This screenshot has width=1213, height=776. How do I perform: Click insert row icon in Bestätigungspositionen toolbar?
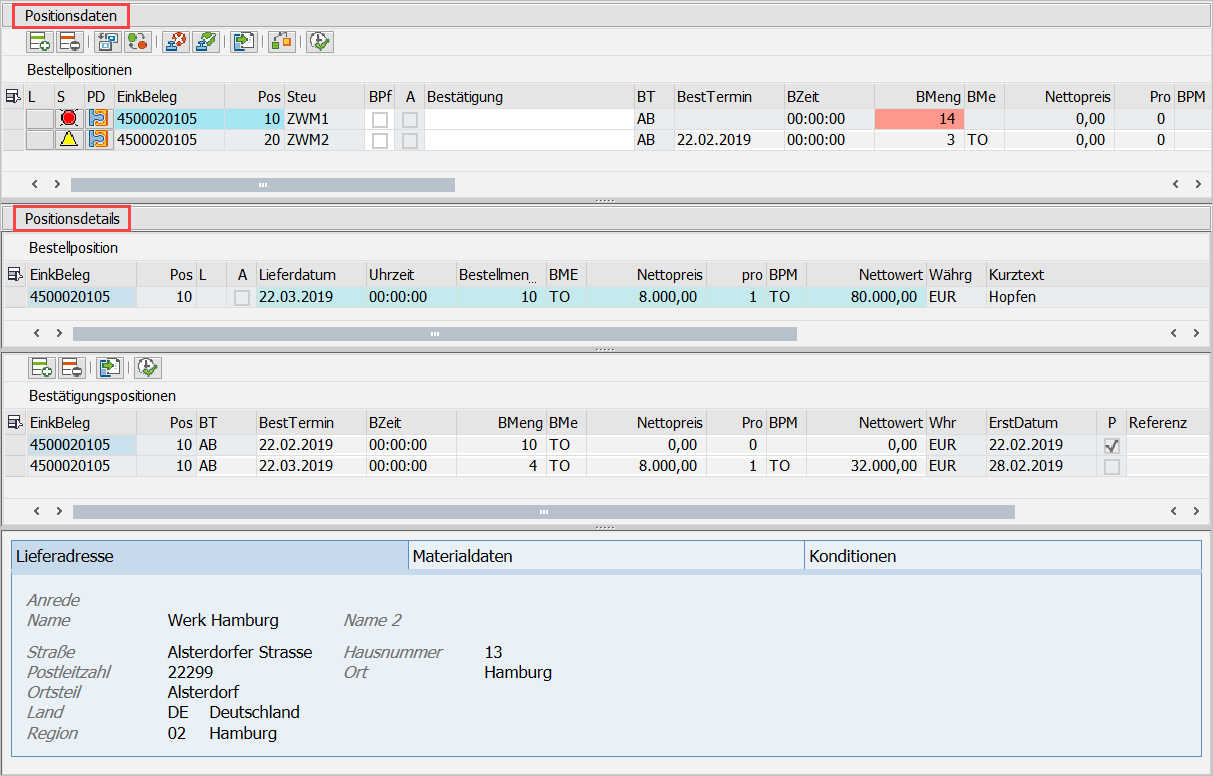tap(41, 368)
